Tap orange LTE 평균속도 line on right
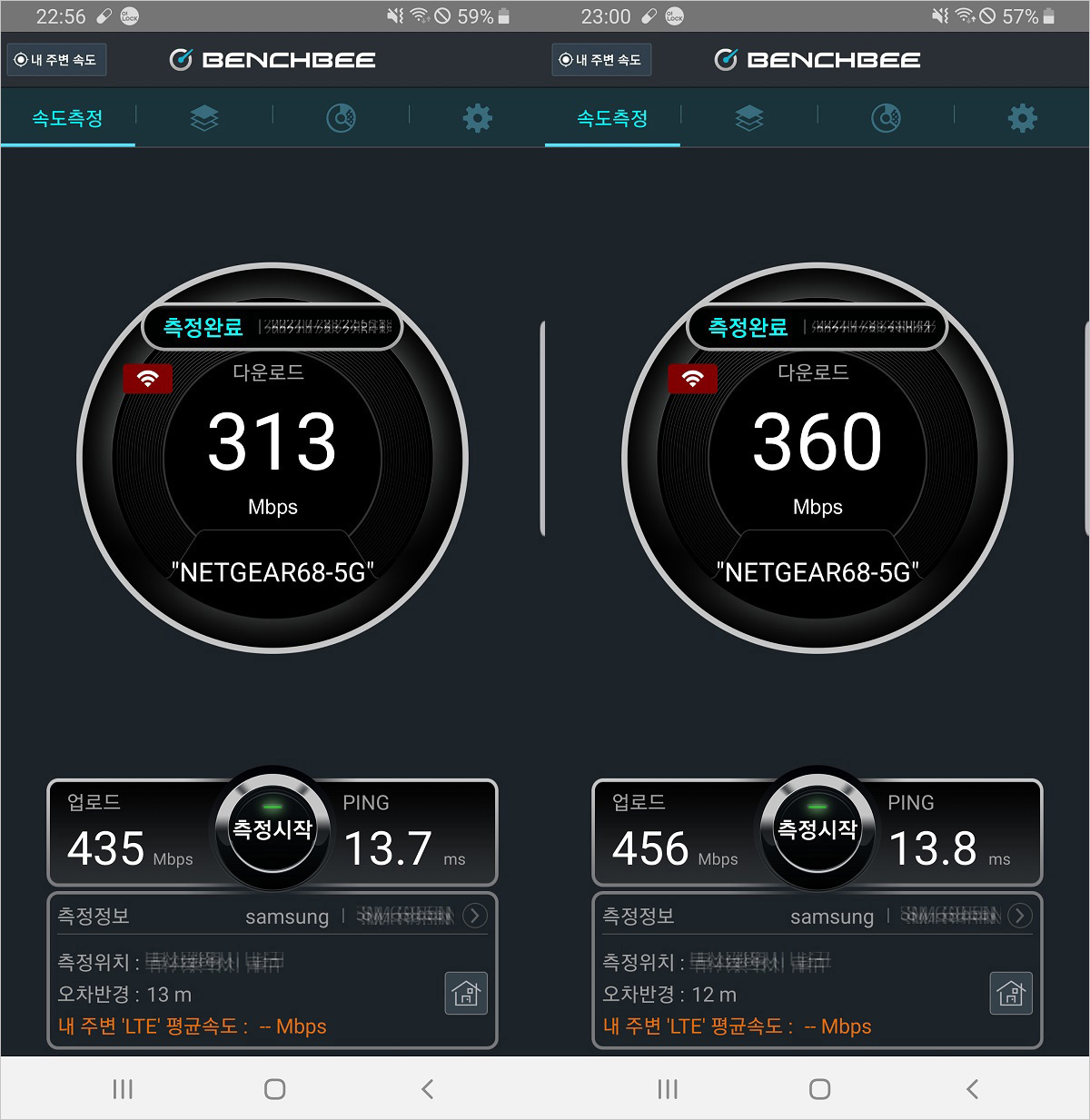1090x1120 pixels. pos(737,1026)
